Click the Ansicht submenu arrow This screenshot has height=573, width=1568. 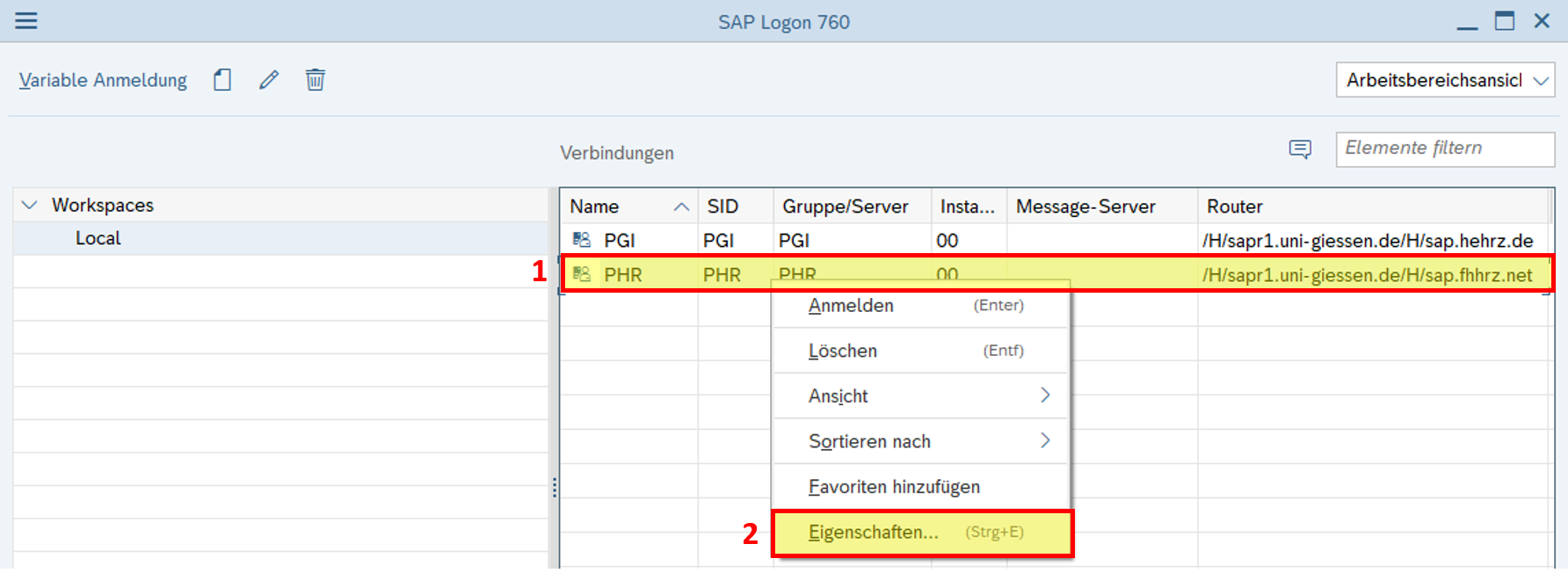coord(1045,395)
